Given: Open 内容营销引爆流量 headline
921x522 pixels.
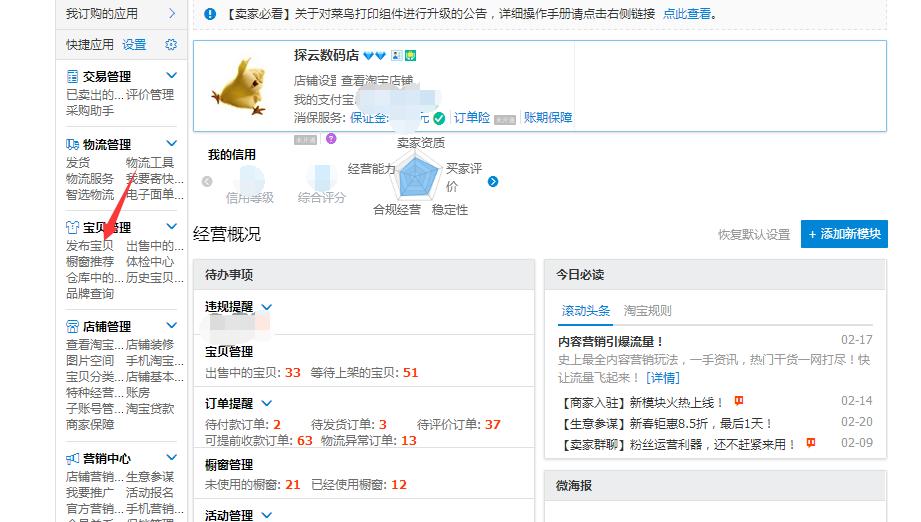Looking at the screenshot, I should 611,342.
